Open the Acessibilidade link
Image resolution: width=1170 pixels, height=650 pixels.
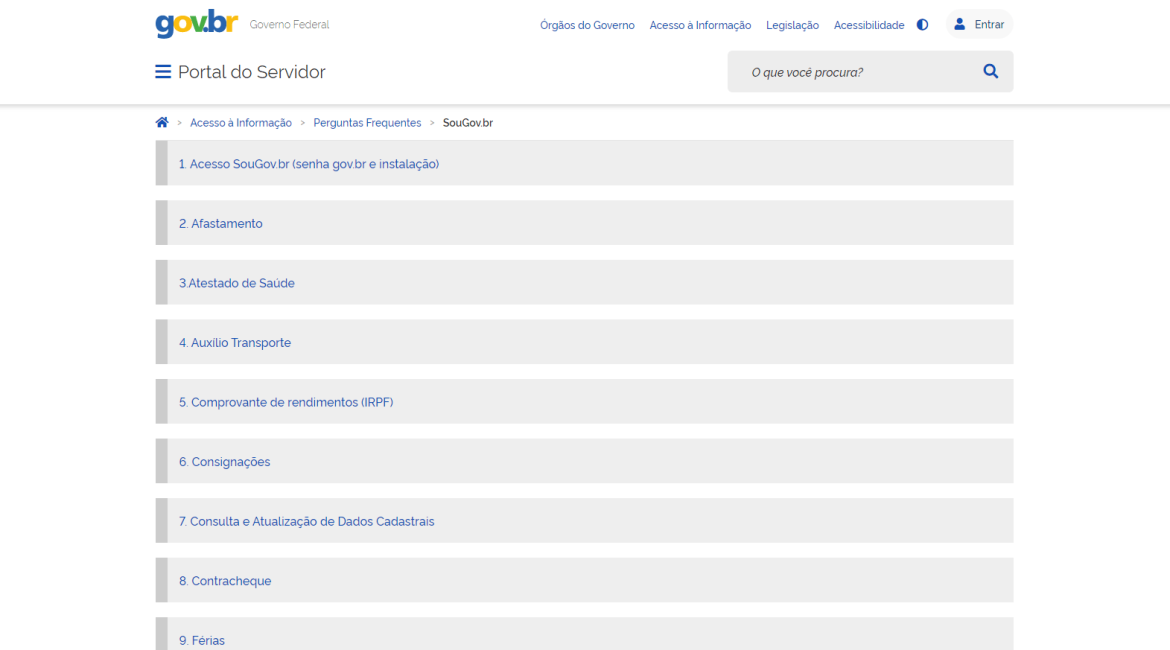(869, 25)
